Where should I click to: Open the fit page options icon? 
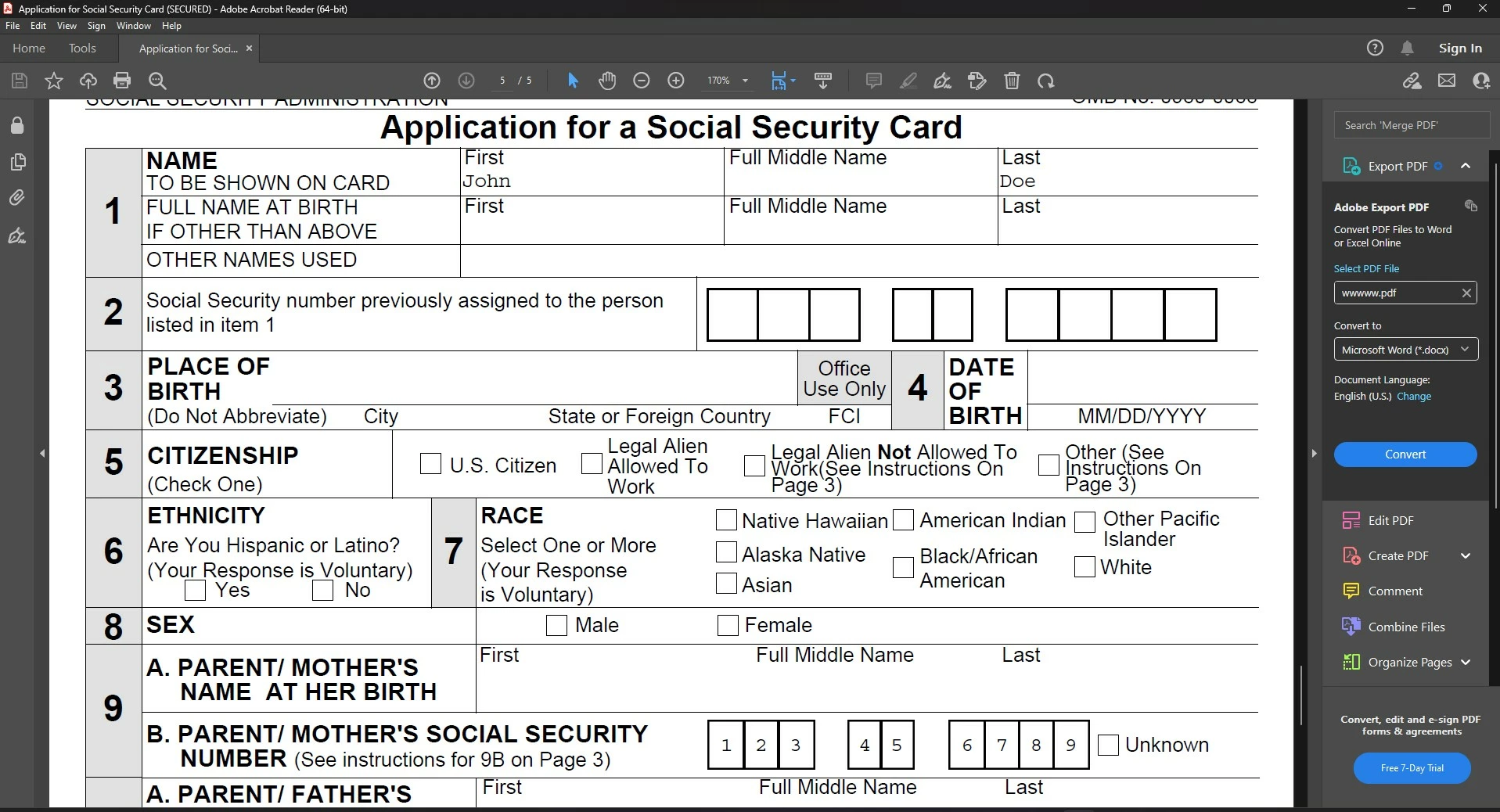pos(782,81)
